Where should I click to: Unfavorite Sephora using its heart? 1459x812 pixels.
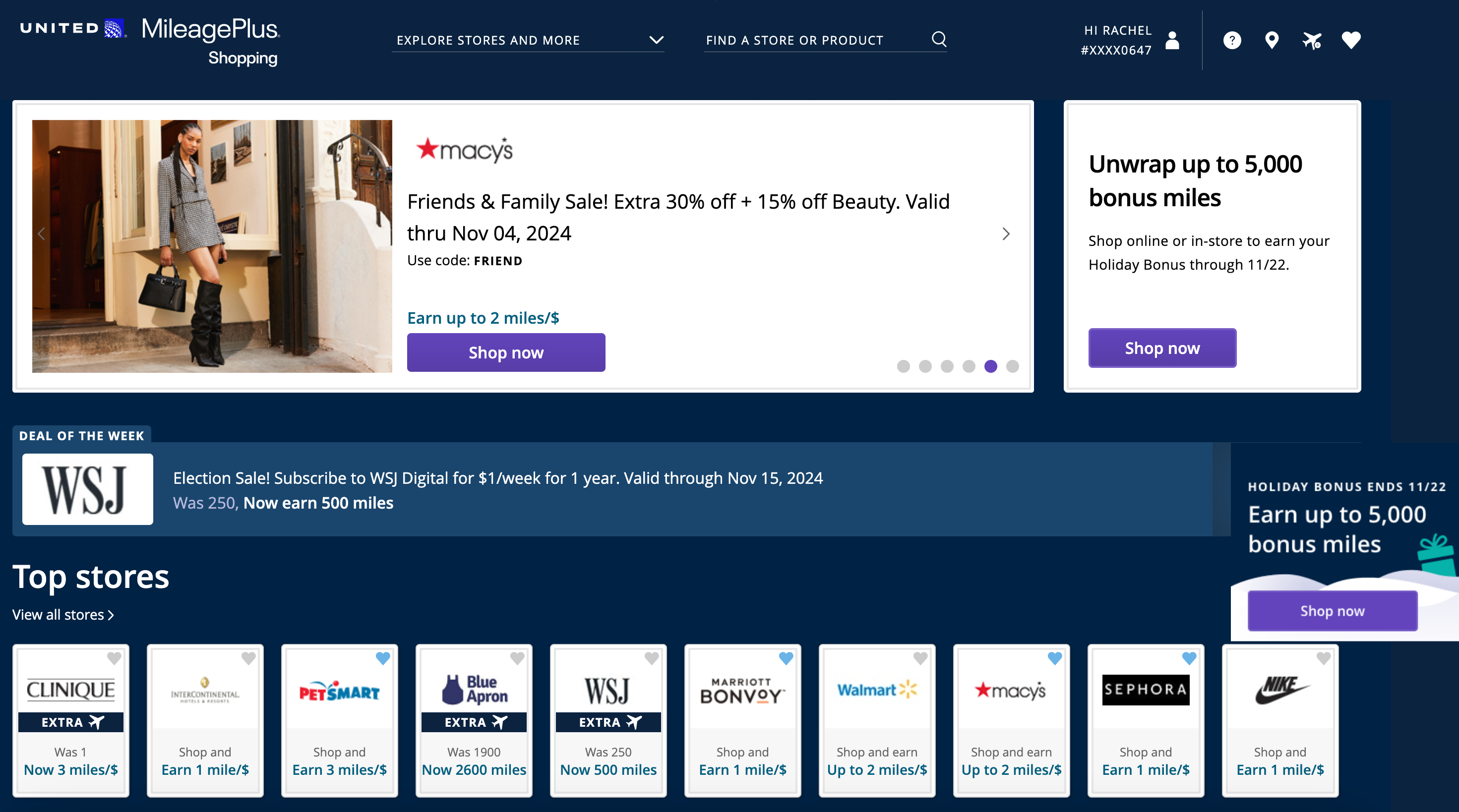click(x=1189, y=658)
